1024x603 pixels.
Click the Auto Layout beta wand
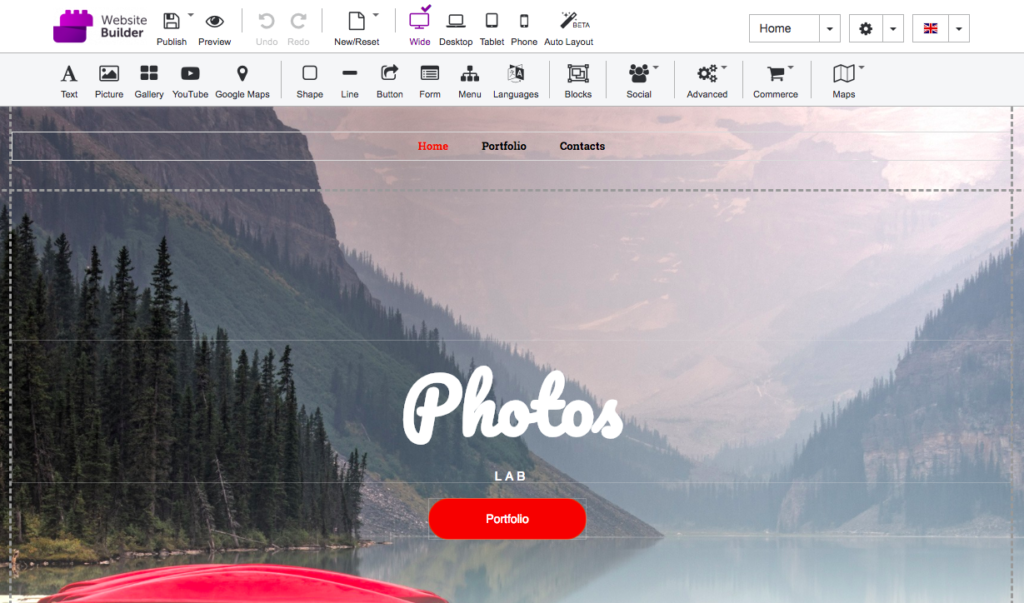point(569,29)
